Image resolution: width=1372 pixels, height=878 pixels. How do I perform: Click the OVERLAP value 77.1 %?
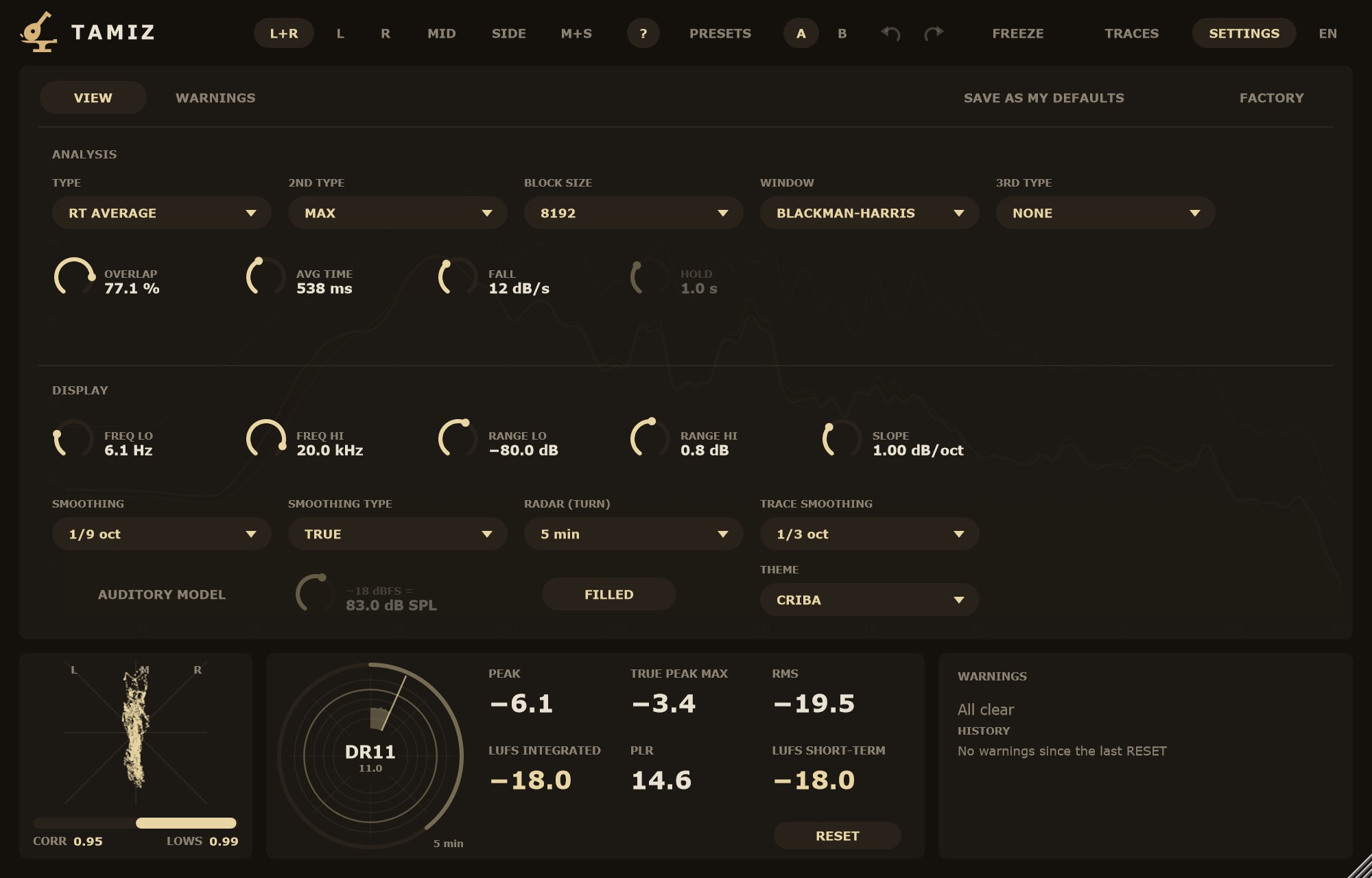coord(132,289)
